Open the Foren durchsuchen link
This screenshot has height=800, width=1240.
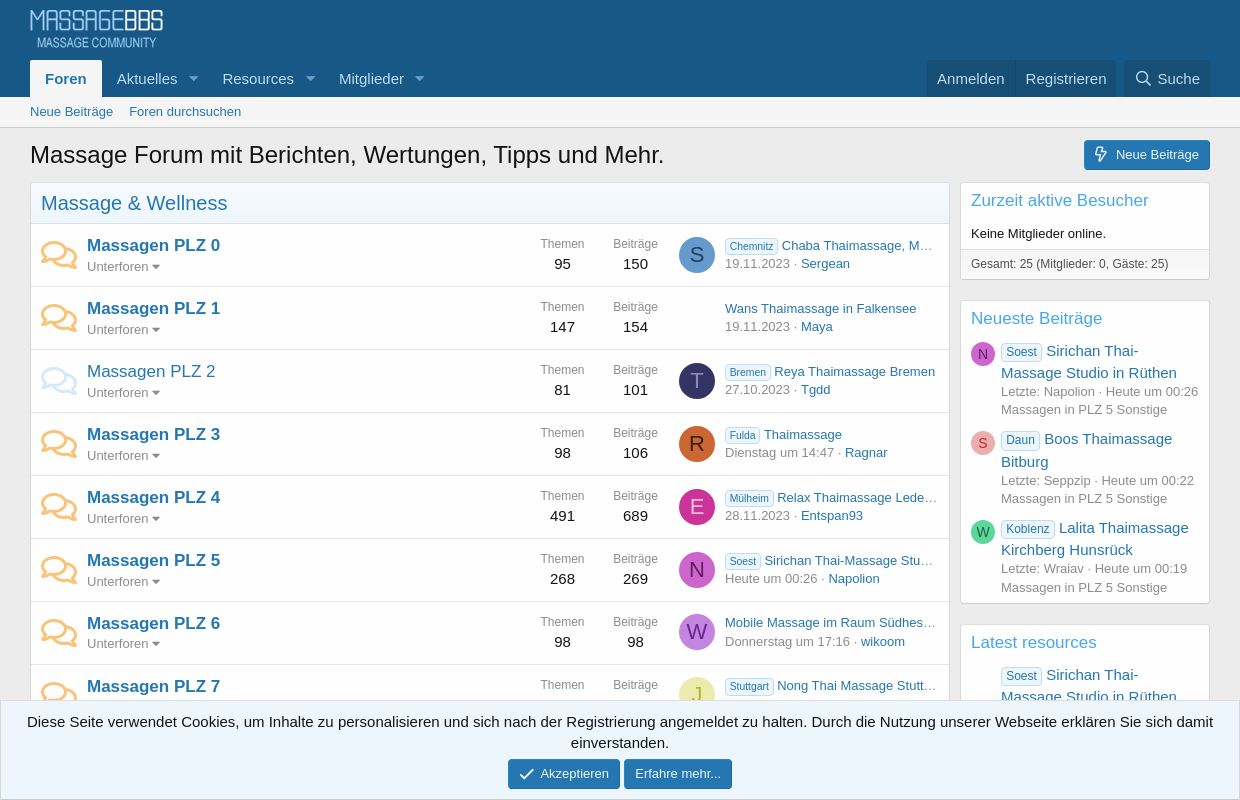pos(185,111)
